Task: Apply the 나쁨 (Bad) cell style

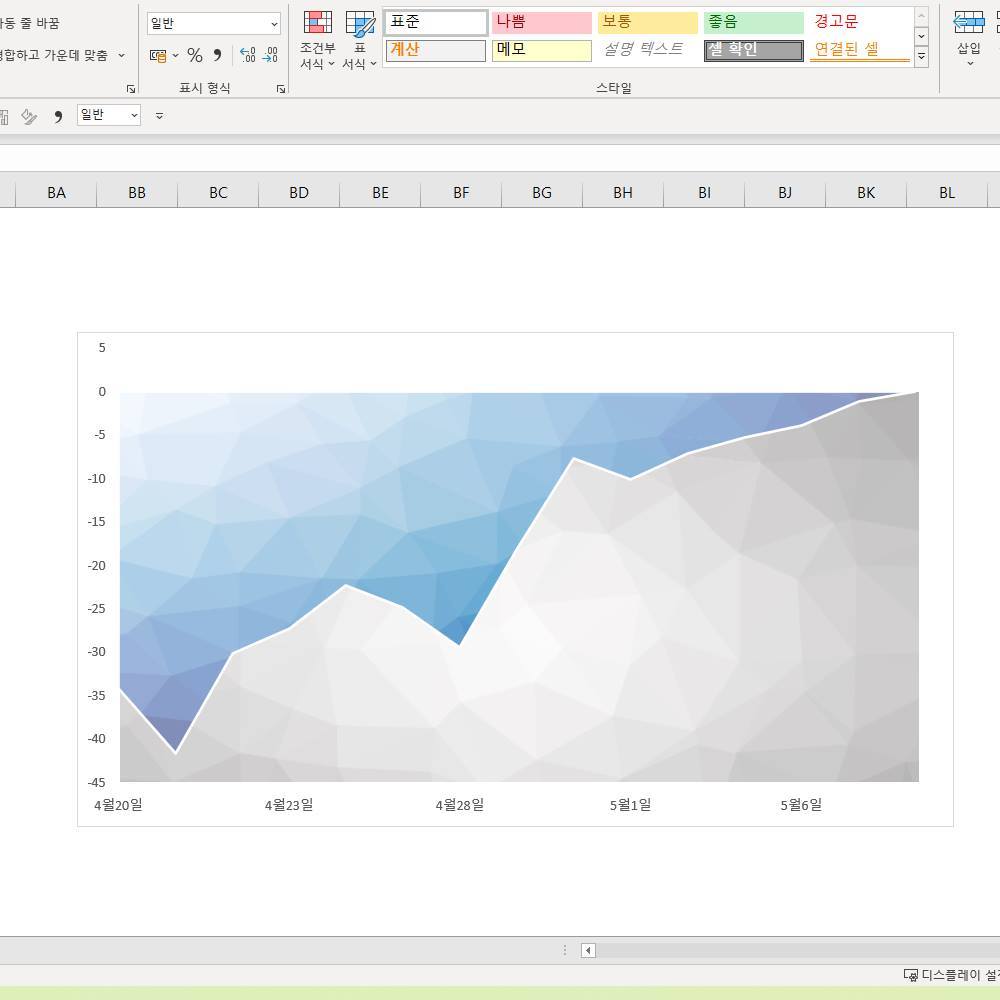Action: [x=541, y=22]
